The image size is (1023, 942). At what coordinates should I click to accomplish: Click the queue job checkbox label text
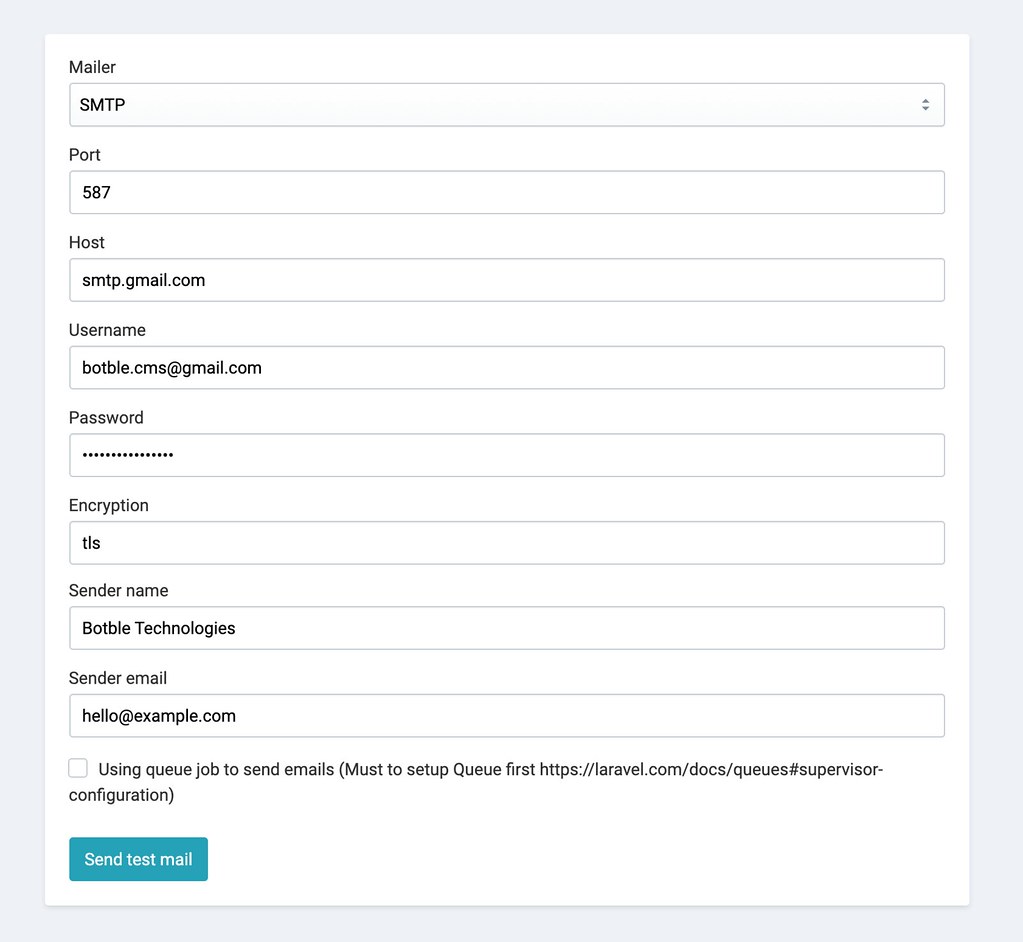(476, 782)
